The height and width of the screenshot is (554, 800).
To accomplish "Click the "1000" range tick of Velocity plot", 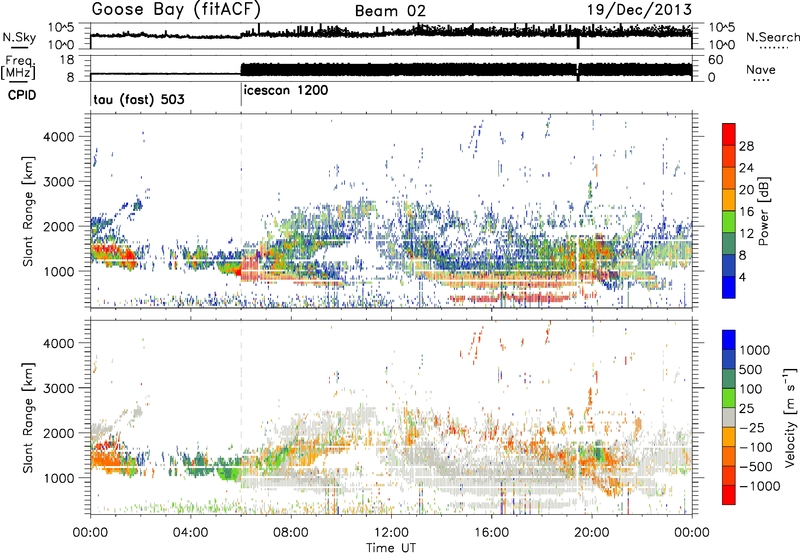I will click(58, 478).
